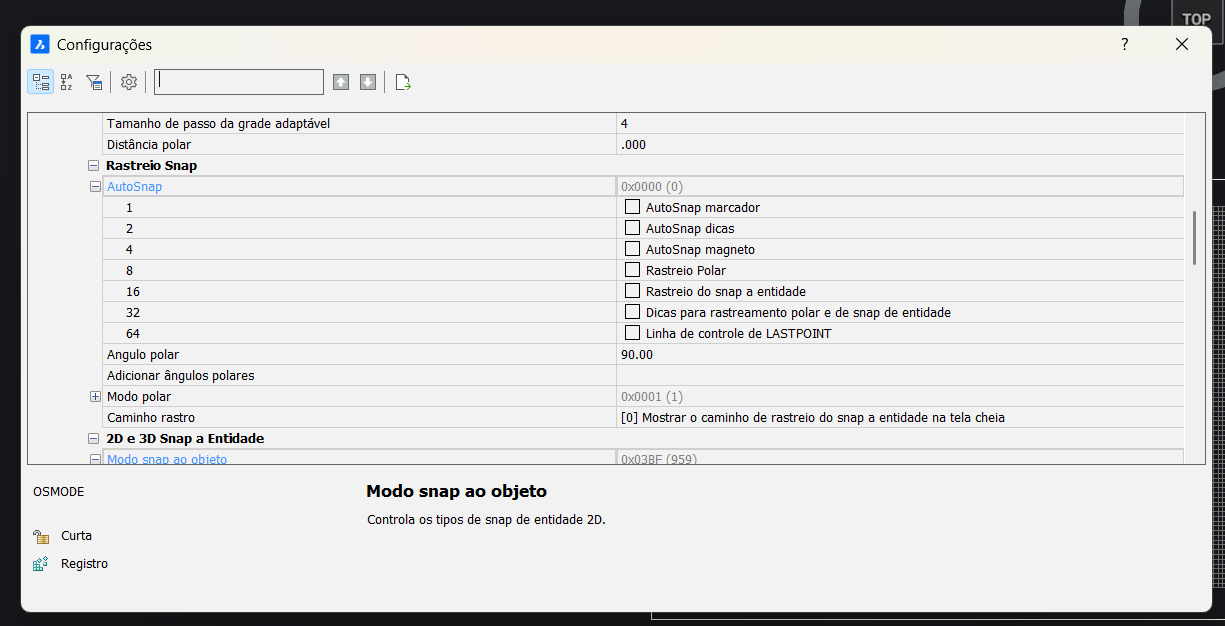
Task: Switch to categorized tree view icon
Action: point(41,82)
